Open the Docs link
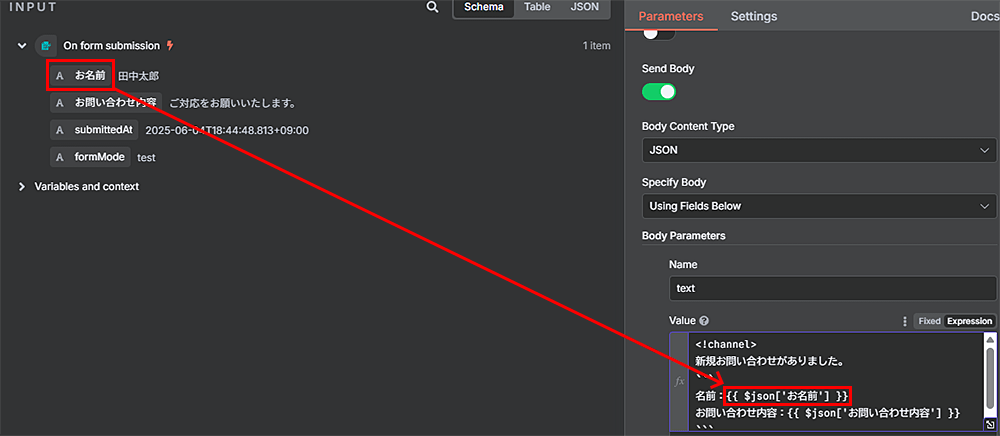The image size is (1000, 436). (x=984, y=17)
